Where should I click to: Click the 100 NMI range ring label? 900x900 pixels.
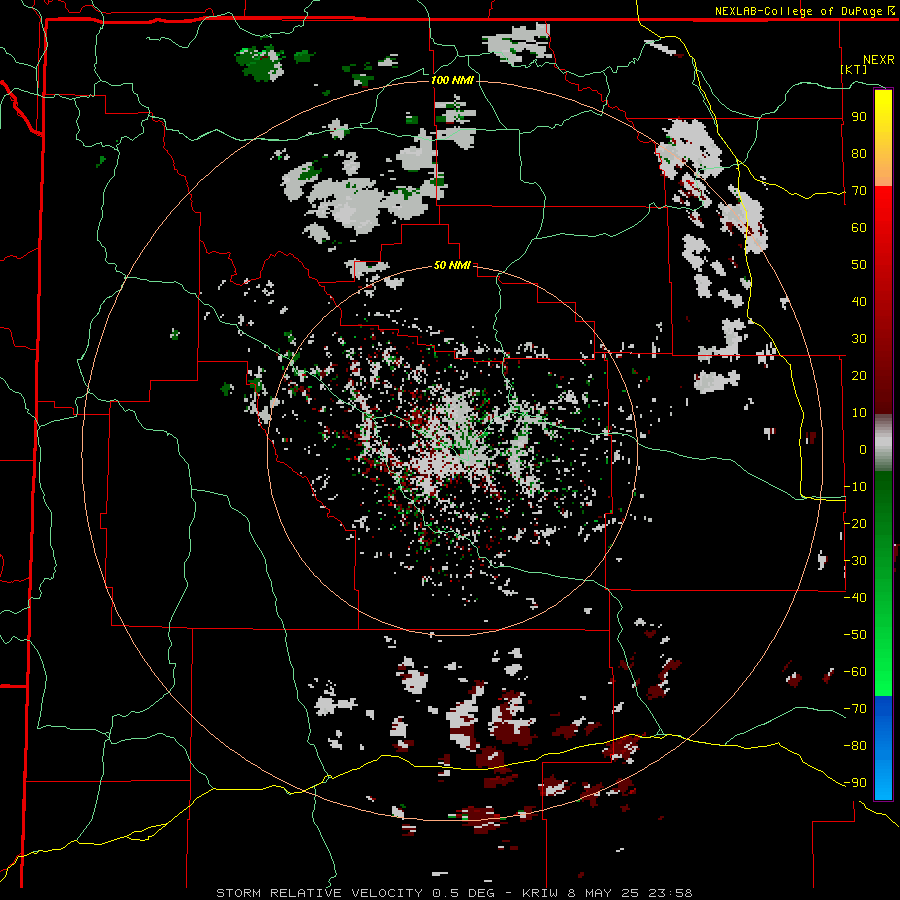452,80
